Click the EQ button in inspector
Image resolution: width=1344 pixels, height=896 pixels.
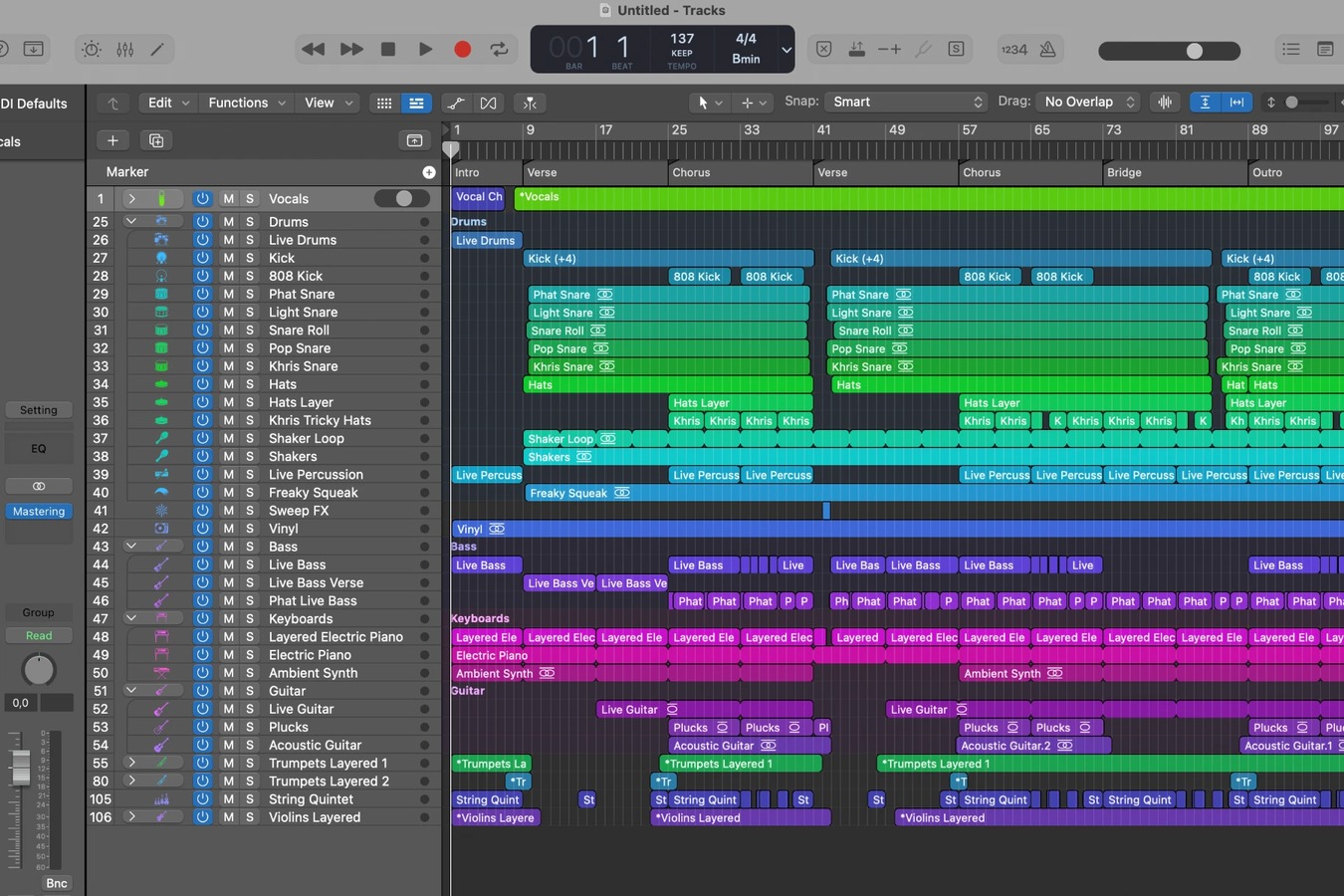click(x=39, y=448)
